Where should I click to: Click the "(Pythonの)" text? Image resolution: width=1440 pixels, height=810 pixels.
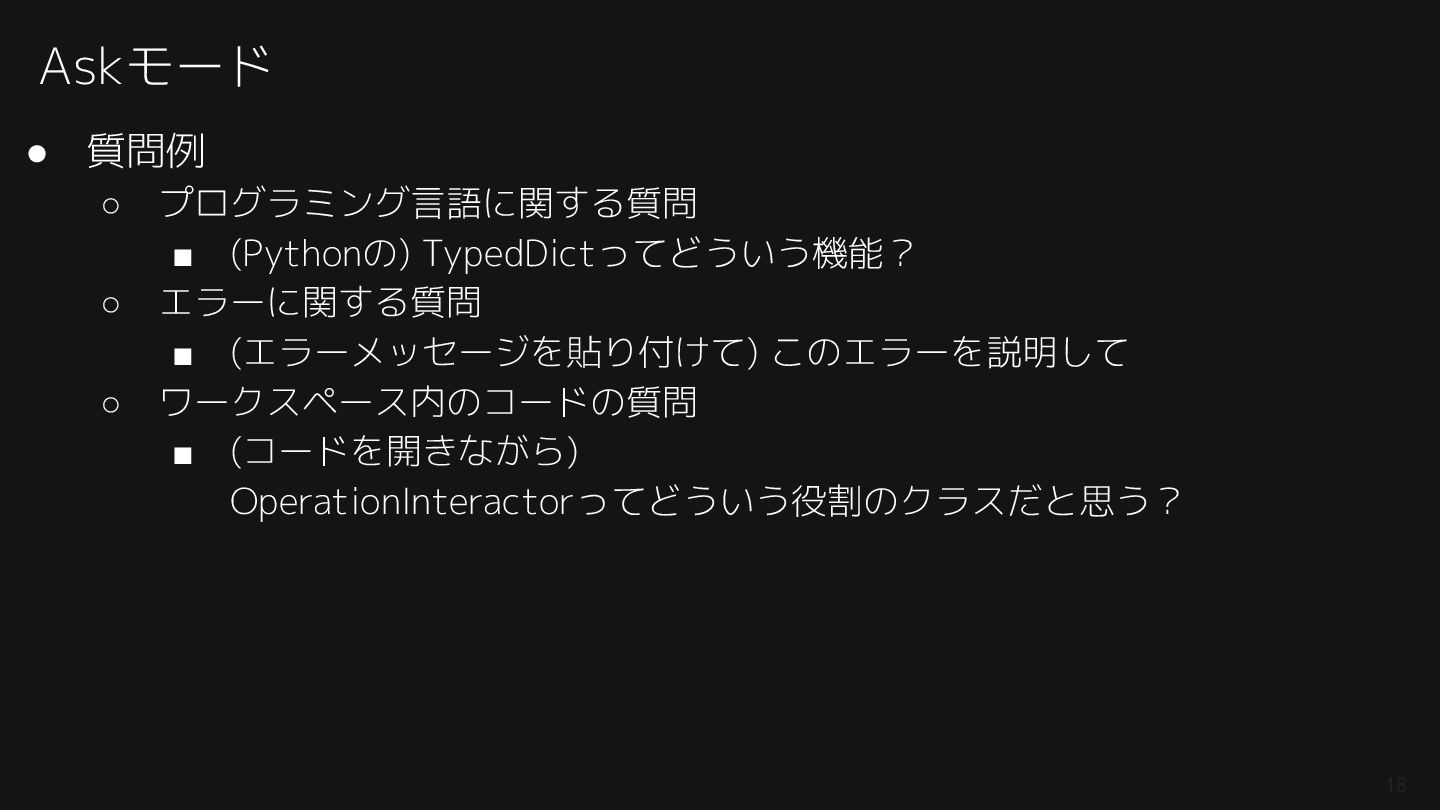point(320,254)
